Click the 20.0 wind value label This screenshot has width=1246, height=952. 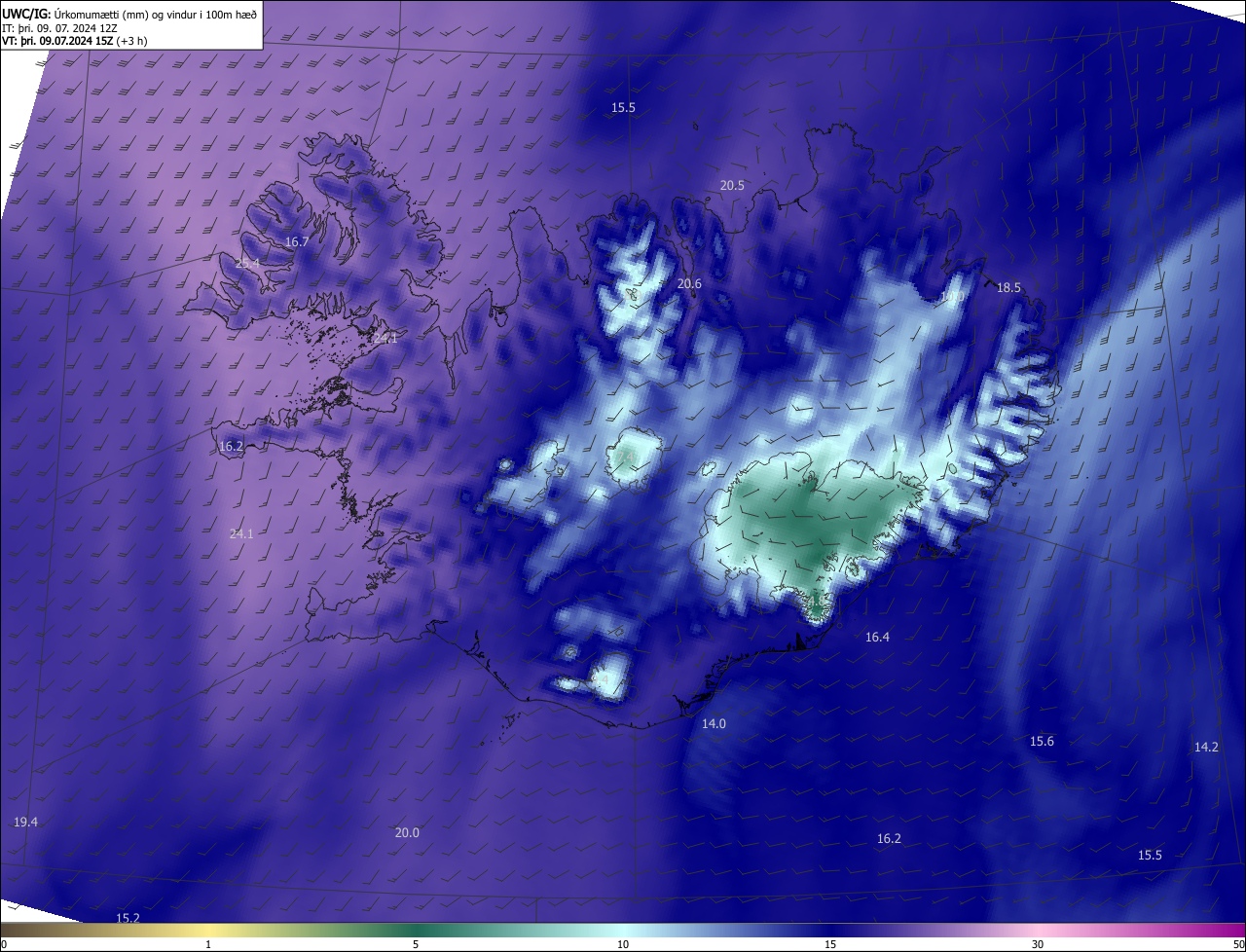tap(407, 832)
